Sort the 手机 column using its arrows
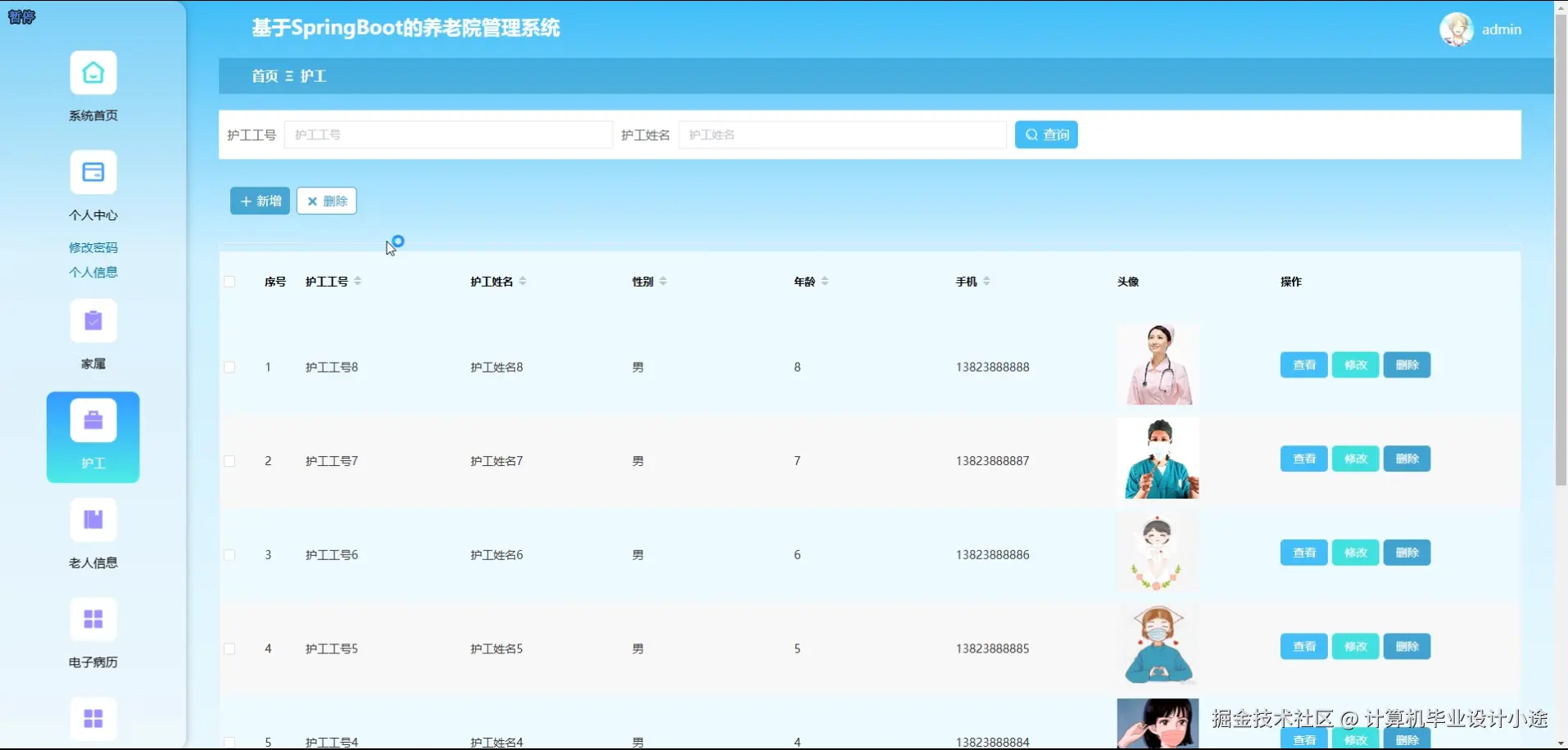The width and height of the screenshot is (1568, 750). [x=986, y=281]
